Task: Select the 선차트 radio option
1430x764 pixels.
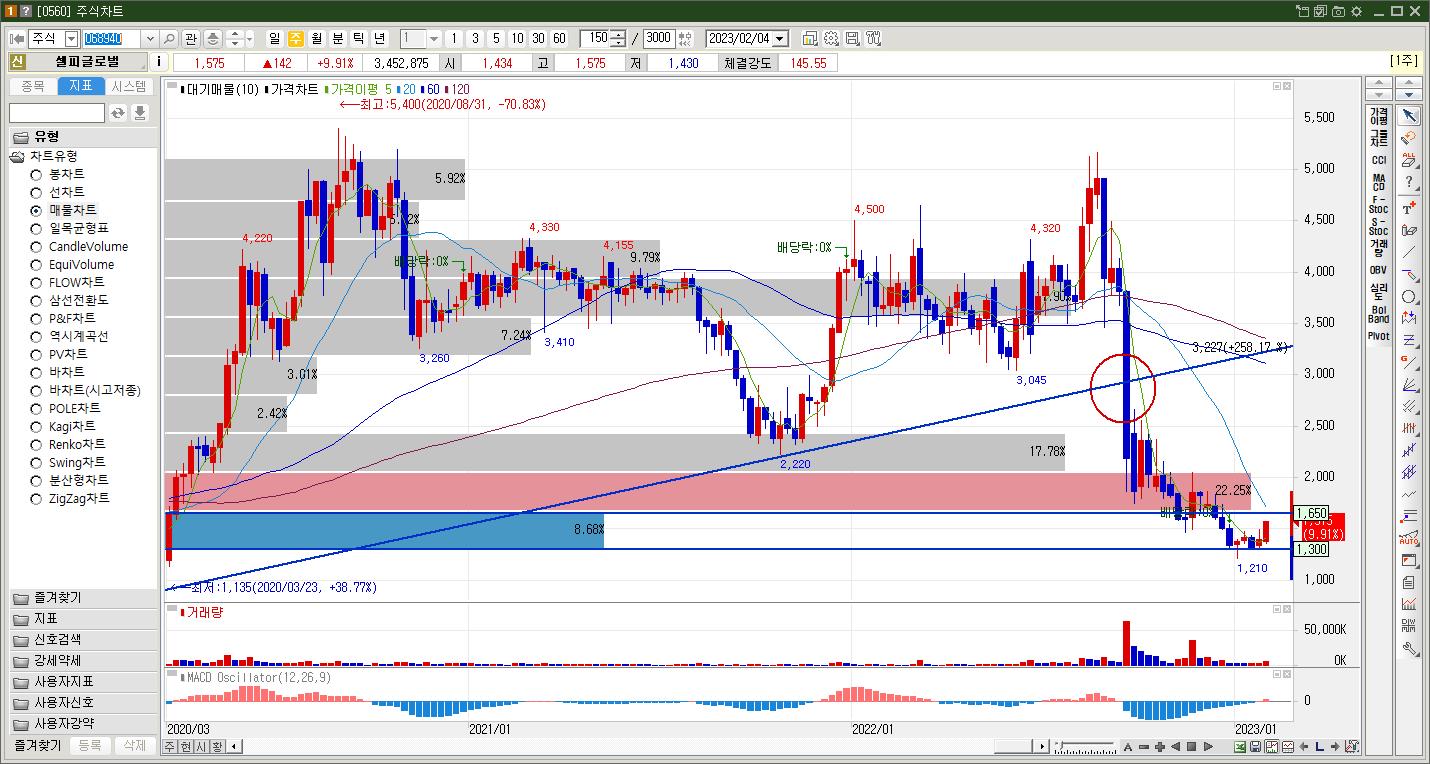Action: tap(36, 192)
